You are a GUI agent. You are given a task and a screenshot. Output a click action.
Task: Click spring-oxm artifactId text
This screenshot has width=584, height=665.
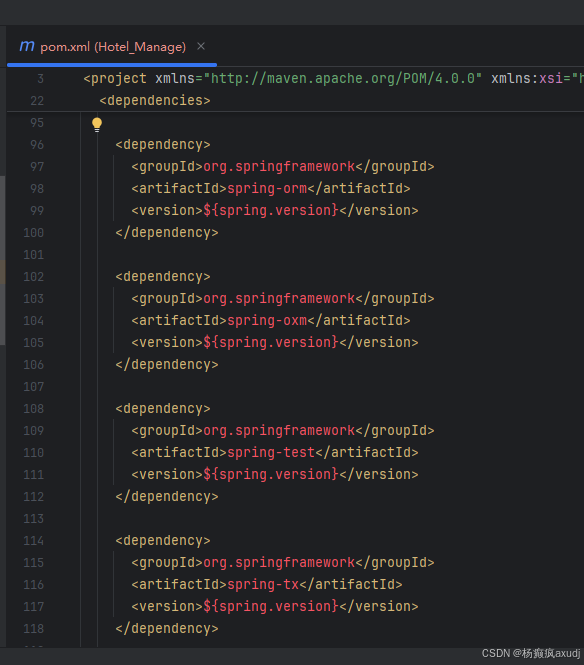267,320
